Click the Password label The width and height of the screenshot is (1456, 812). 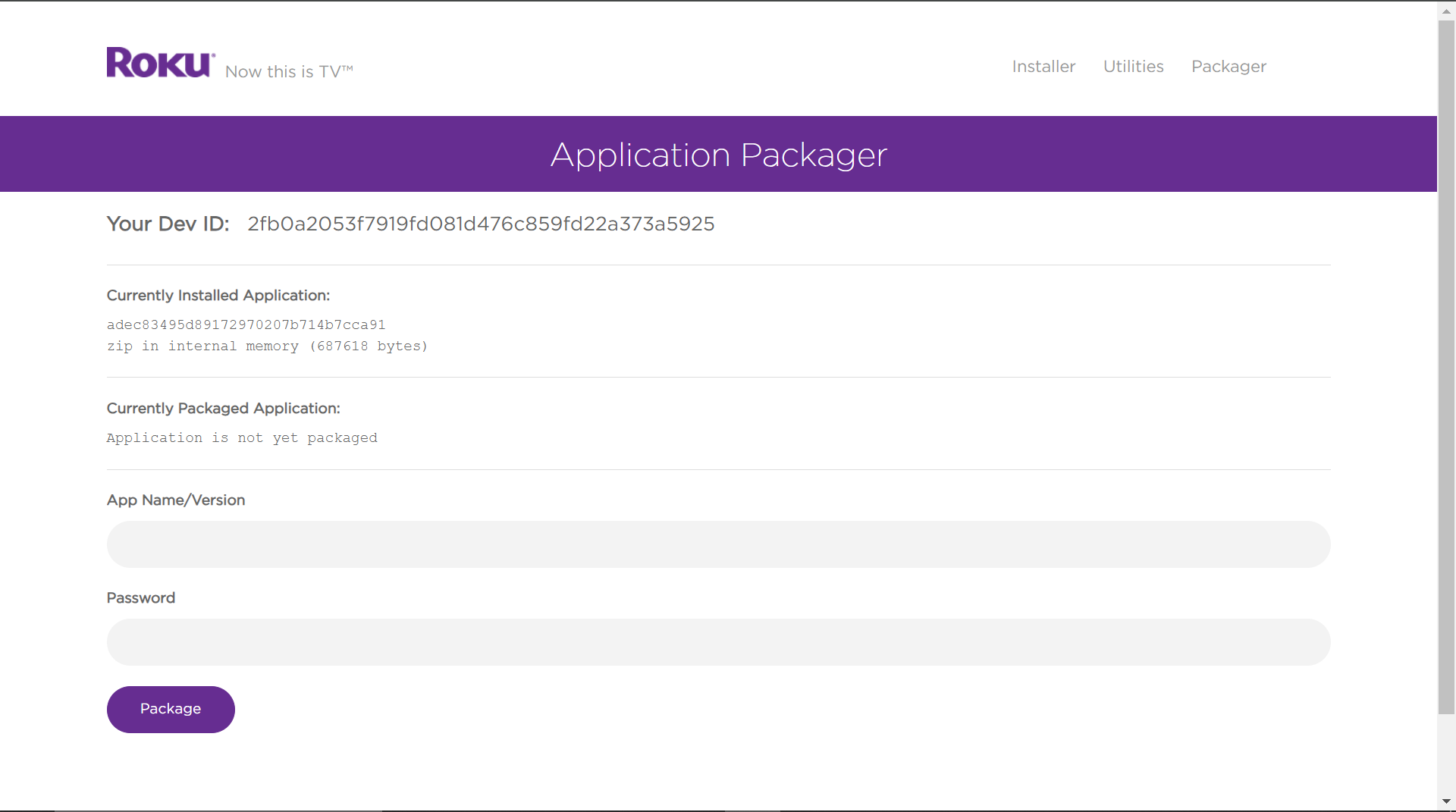140,597
